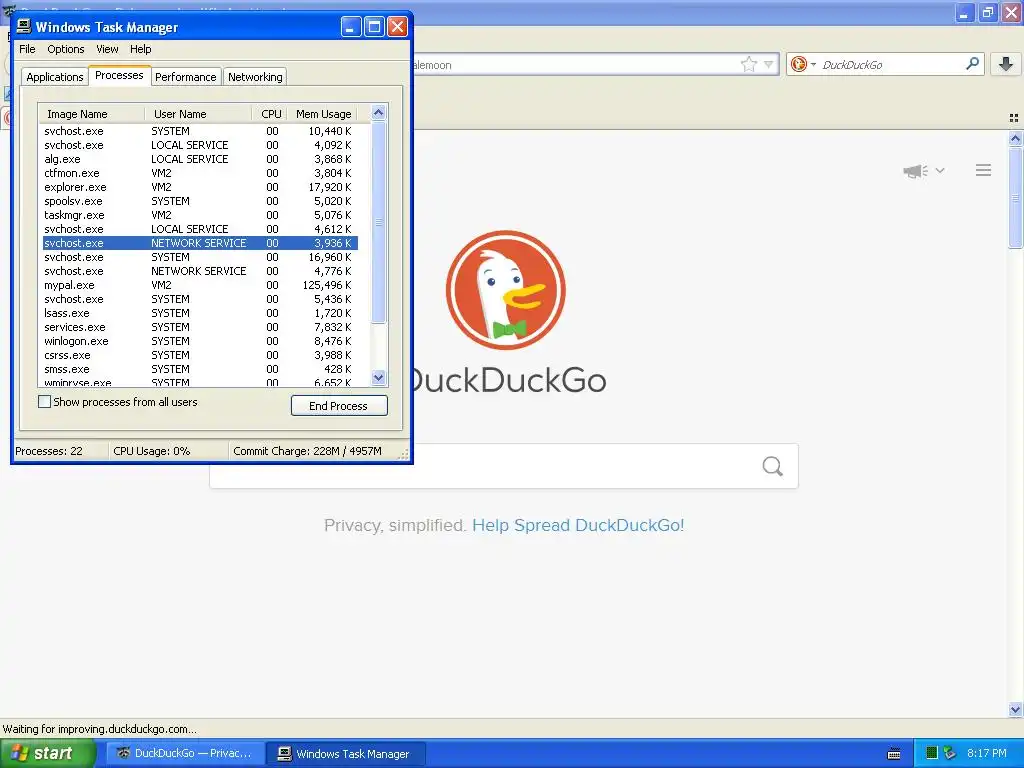1024x768 pixels.
Task: Enable Show processes from all users
Action: 44,402
